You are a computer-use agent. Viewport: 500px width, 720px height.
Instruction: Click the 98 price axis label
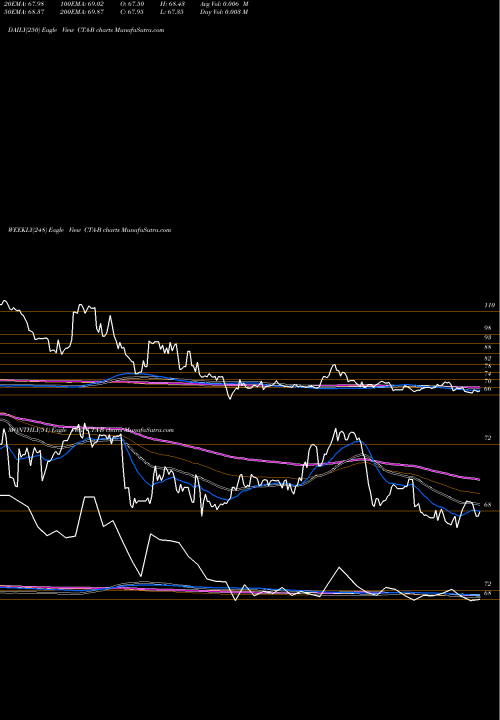[x=488, y=328]
